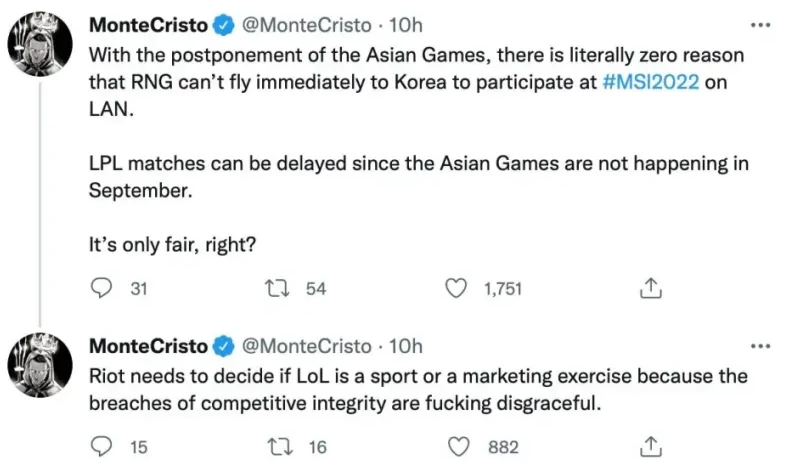Retweet the Asian Games postponement tweet
Screen dimensions: 787x473
click(271, 289)
